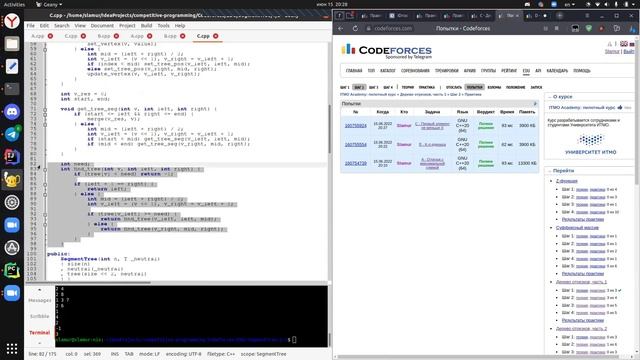Click the thumbs-up like icon for the course
This screenshot has width=640, height=360.
click(620, 107)
